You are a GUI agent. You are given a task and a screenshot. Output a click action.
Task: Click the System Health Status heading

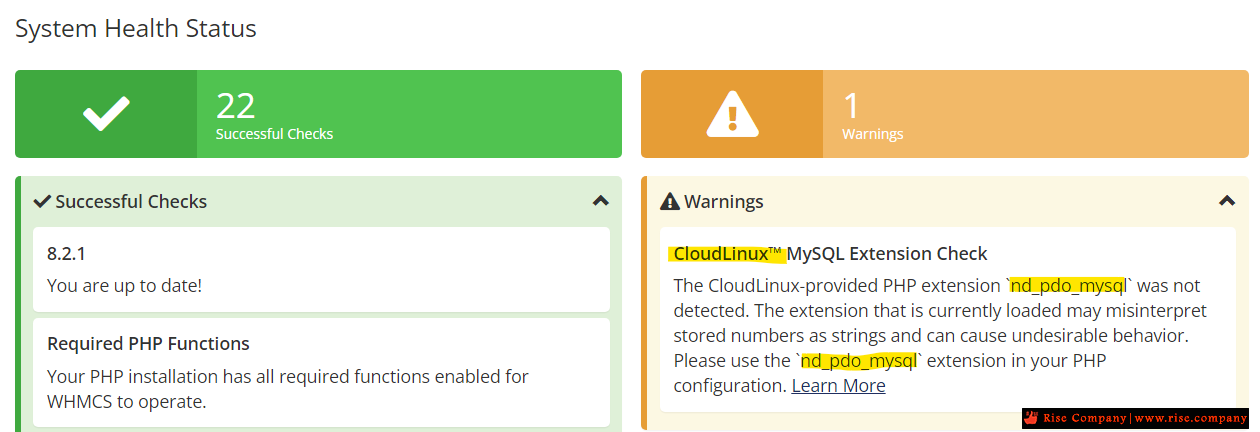coord(136,29)
